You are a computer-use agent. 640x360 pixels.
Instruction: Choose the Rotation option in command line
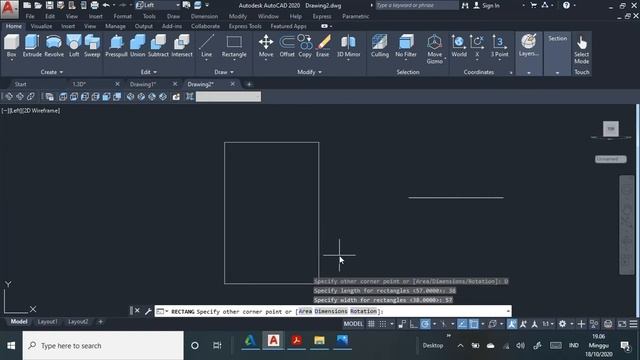[x=363, y=311]
